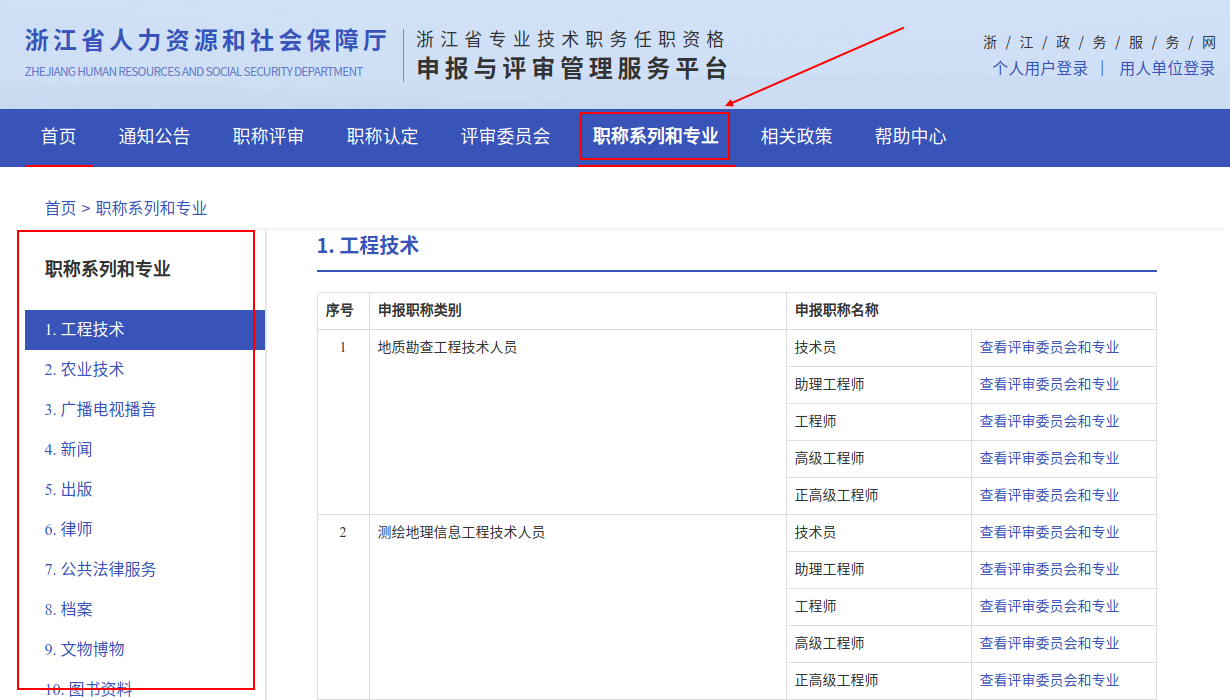Image resolution: width=1230 pixels, height=700 pixels.
Task: Open 9. 文物博物 in the sidebar
Action: [x=84, y=649]
